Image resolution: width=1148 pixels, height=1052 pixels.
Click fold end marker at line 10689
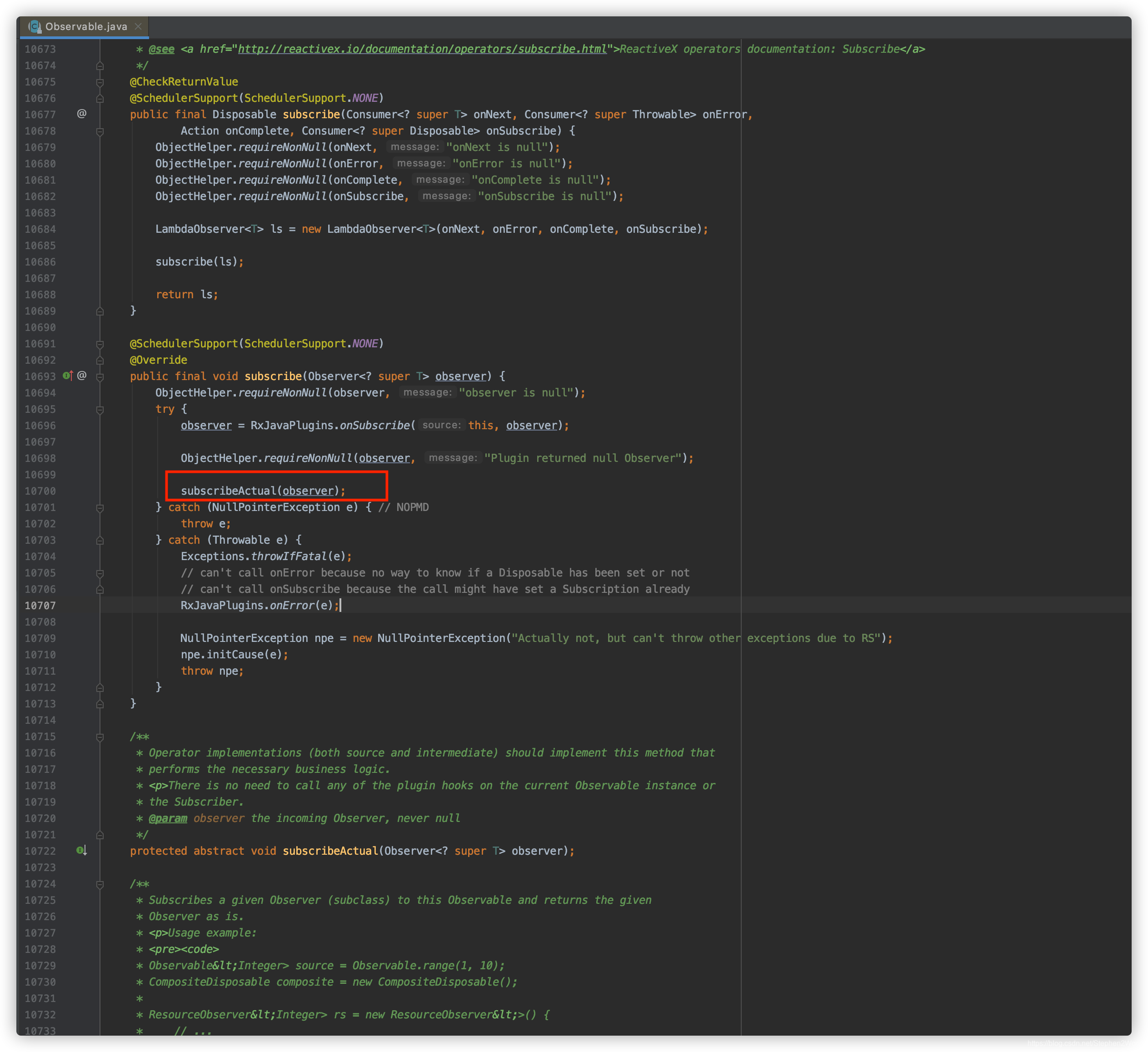pos(100,311)
